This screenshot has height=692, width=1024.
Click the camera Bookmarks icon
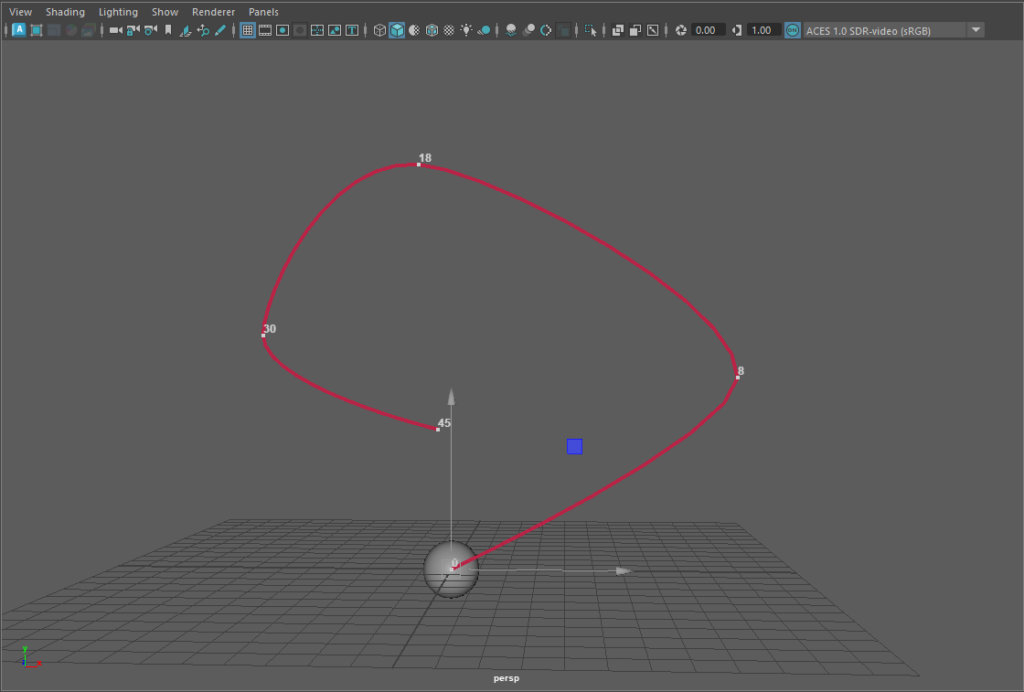point(168,30)
